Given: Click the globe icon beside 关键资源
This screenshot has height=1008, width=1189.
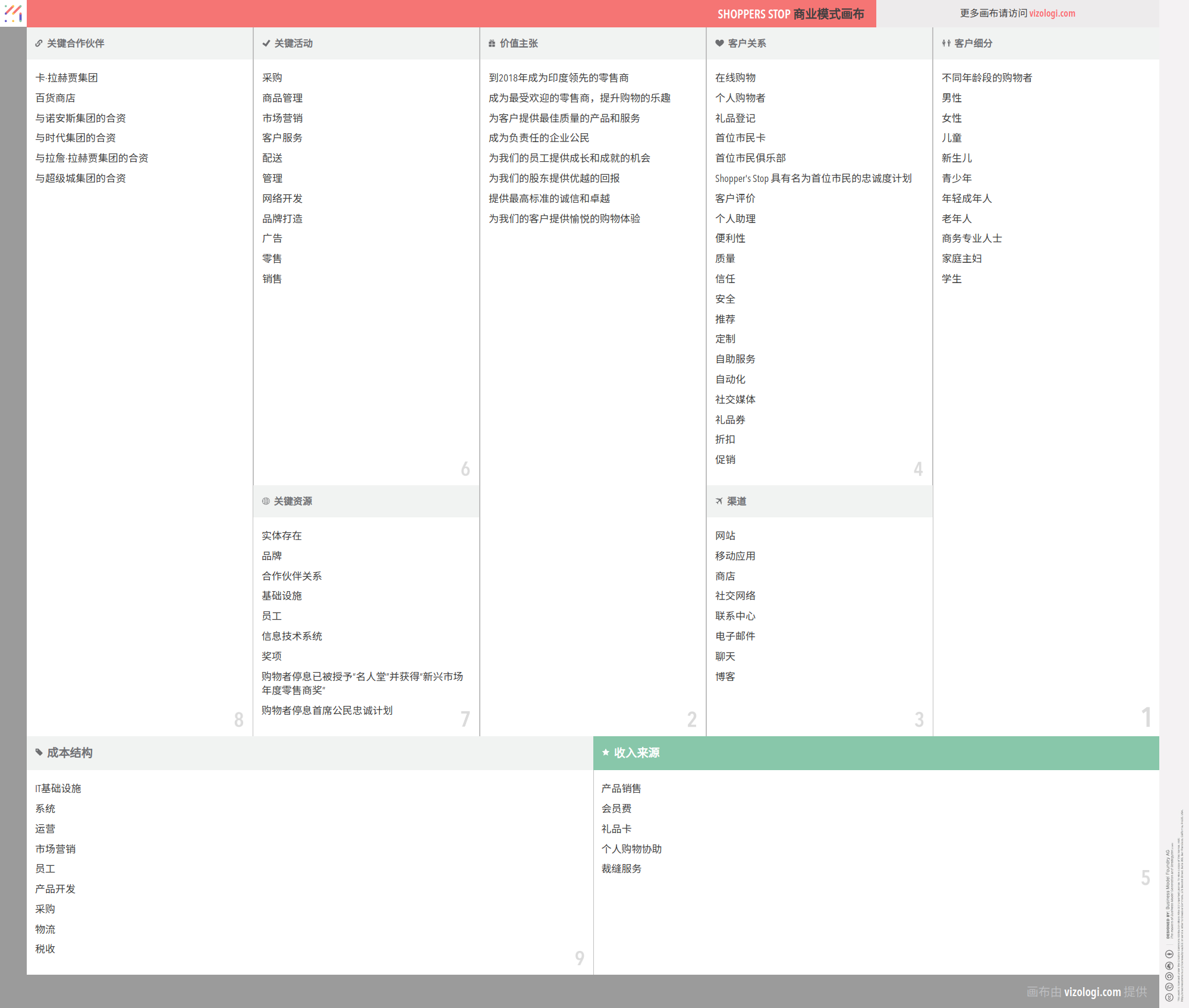Looking at the screenshot, I should click(x=266, y=501).
